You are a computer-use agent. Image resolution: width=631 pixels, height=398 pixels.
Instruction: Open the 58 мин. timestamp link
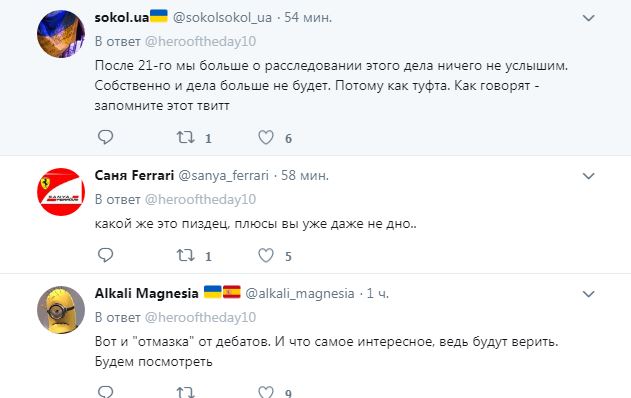pos(305,175)
